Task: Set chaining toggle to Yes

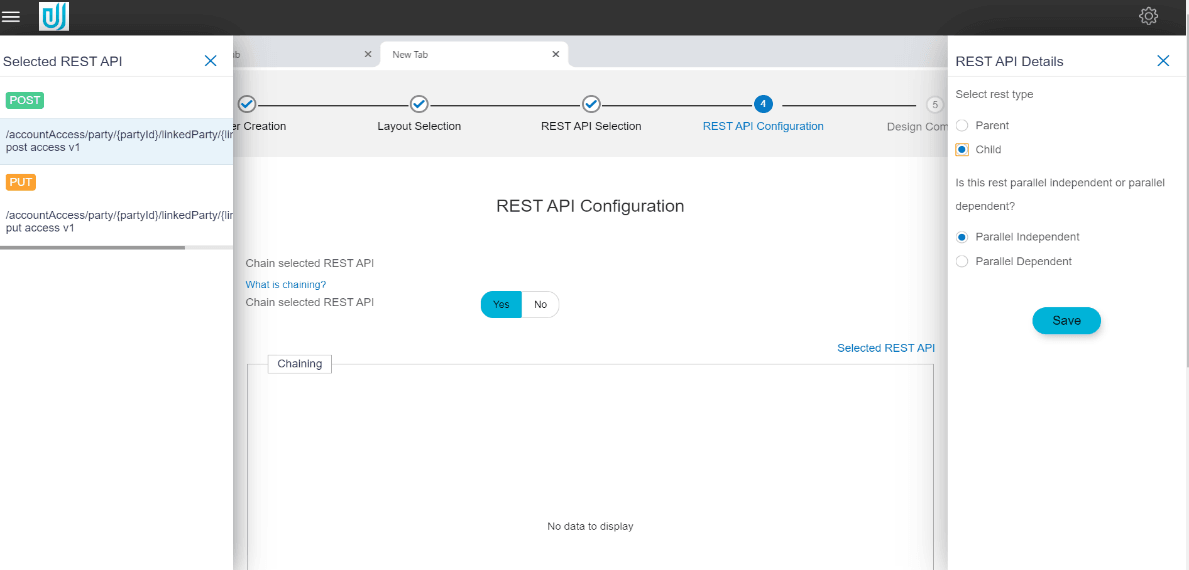Action: click(501, 305)
